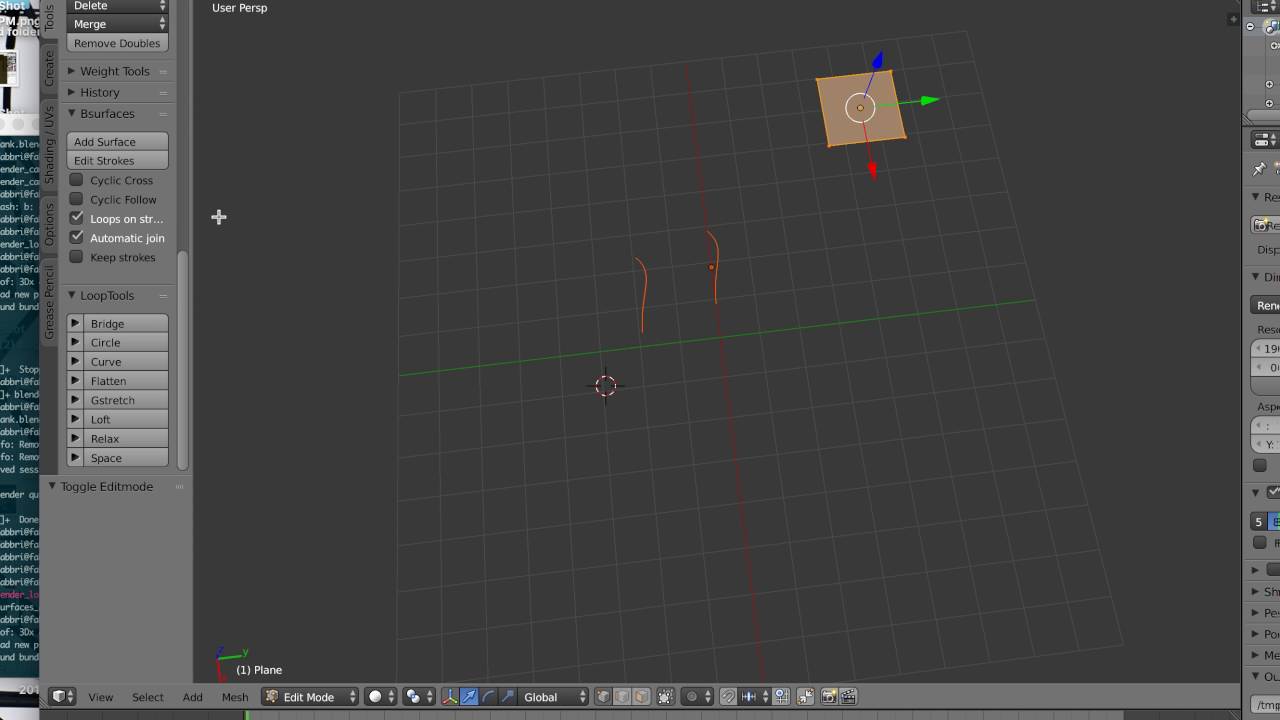Switch to the Shading / UVs tab
Screen dimensions: 1280x720
49,144
